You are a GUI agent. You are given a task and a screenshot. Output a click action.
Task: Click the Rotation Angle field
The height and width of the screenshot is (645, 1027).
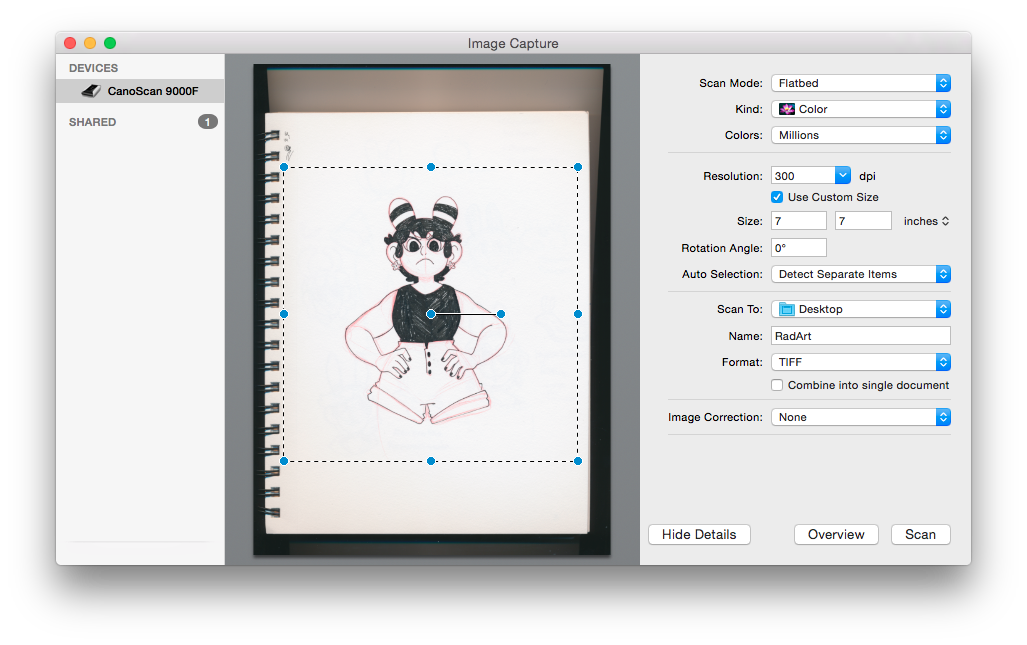click(799, 248)
